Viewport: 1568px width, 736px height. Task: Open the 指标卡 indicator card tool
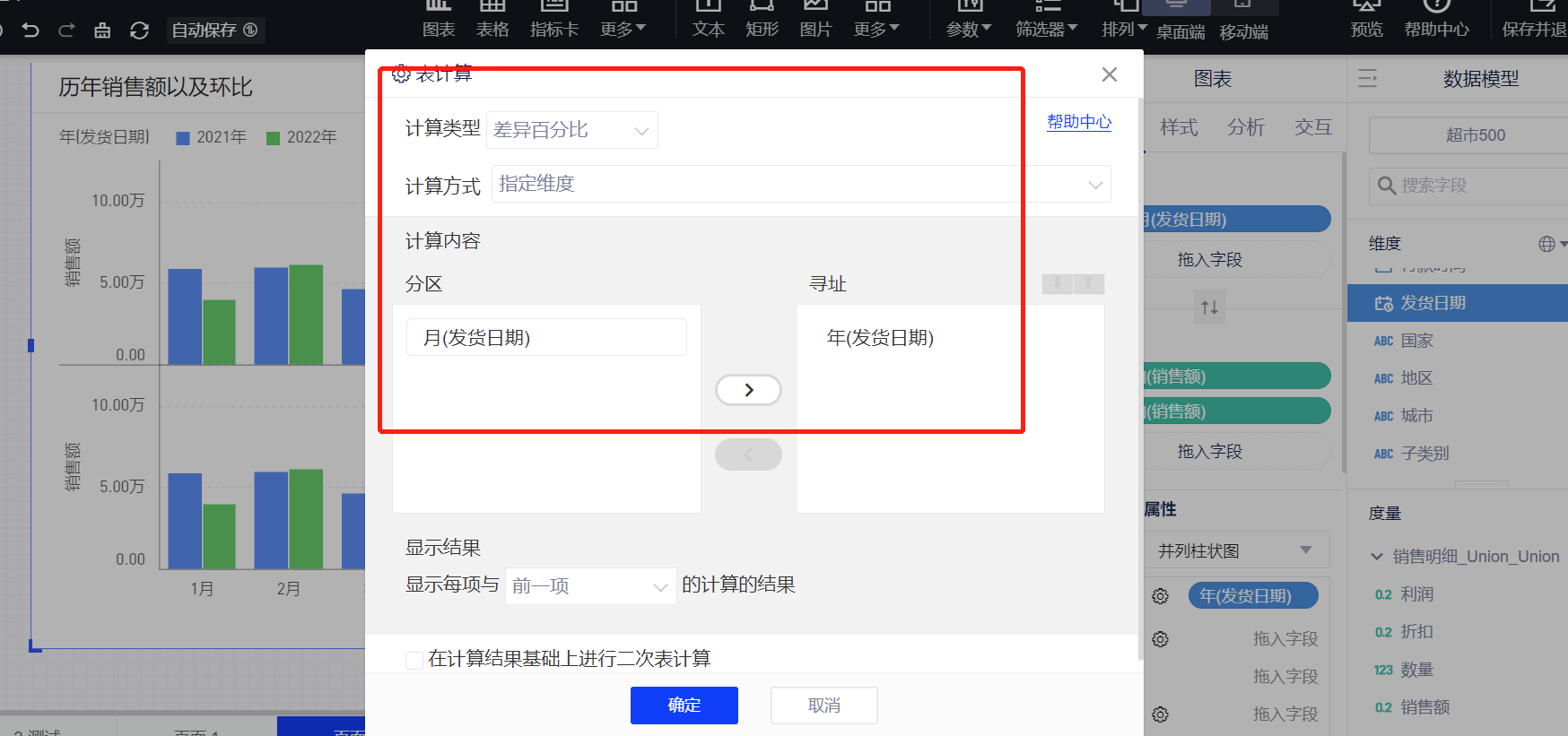554,20
